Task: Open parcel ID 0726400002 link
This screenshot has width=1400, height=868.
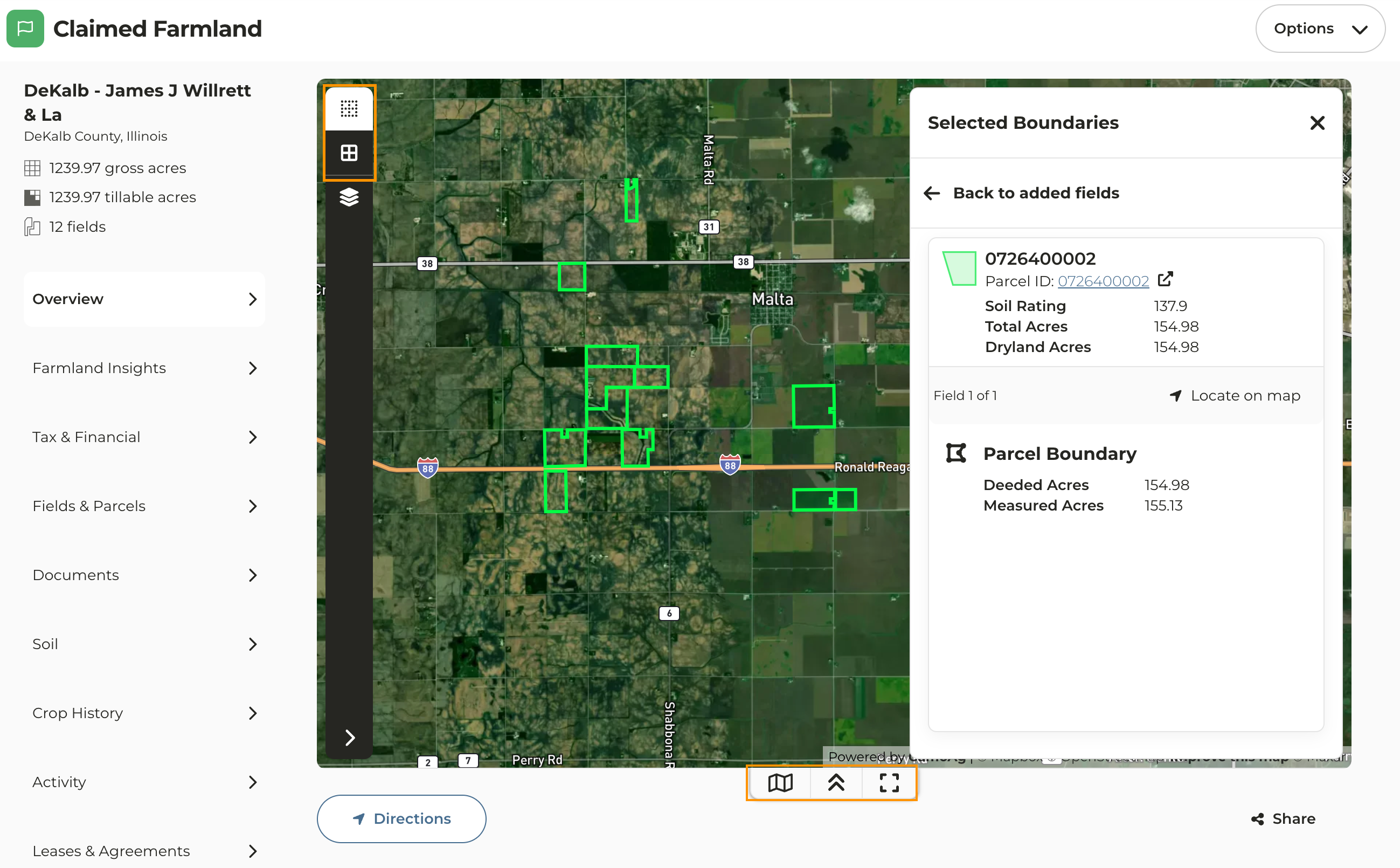Action: click(1103, 281)
